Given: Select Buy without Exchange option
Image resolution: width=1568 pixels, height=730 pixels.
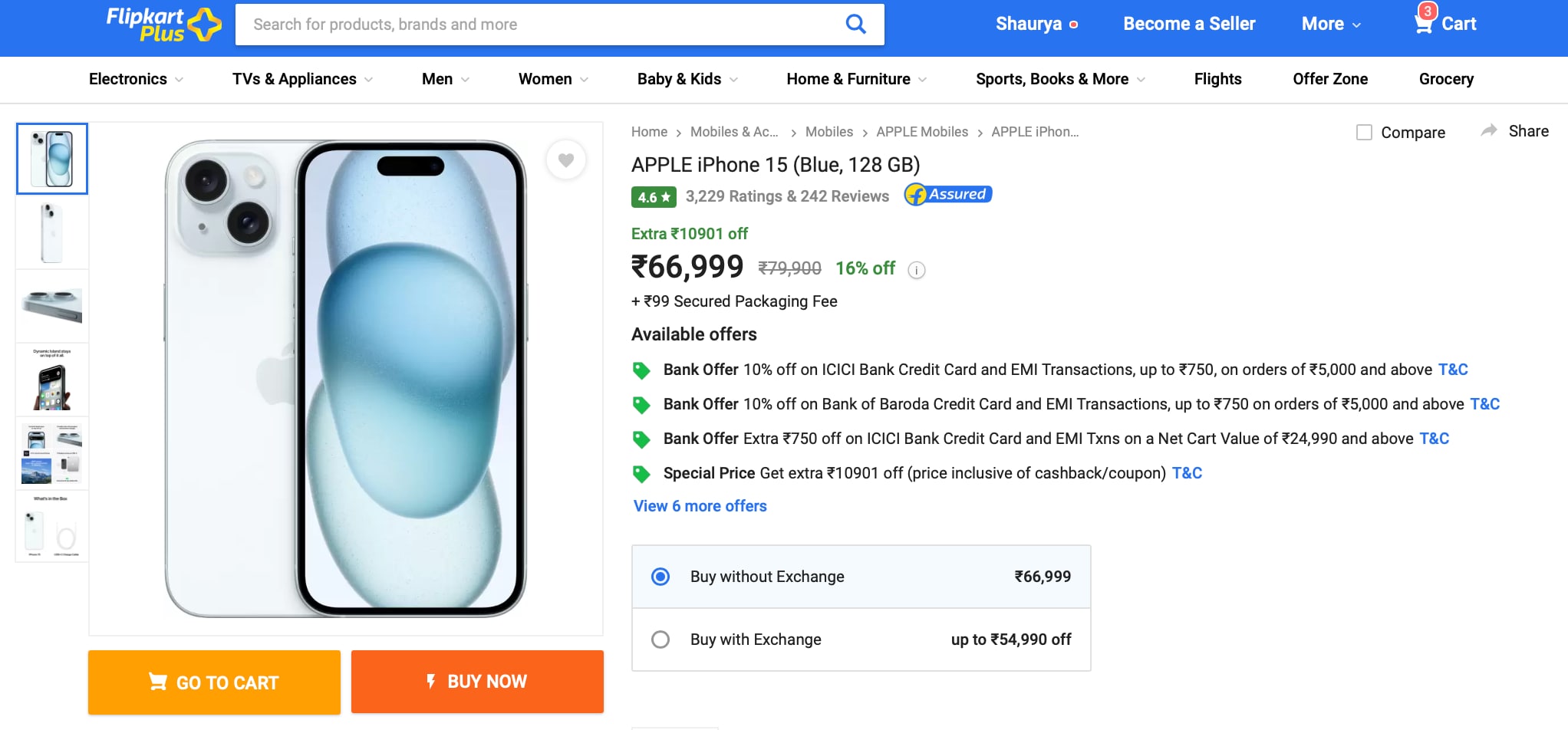Looking at the screenshot, I should coord(660,577).
